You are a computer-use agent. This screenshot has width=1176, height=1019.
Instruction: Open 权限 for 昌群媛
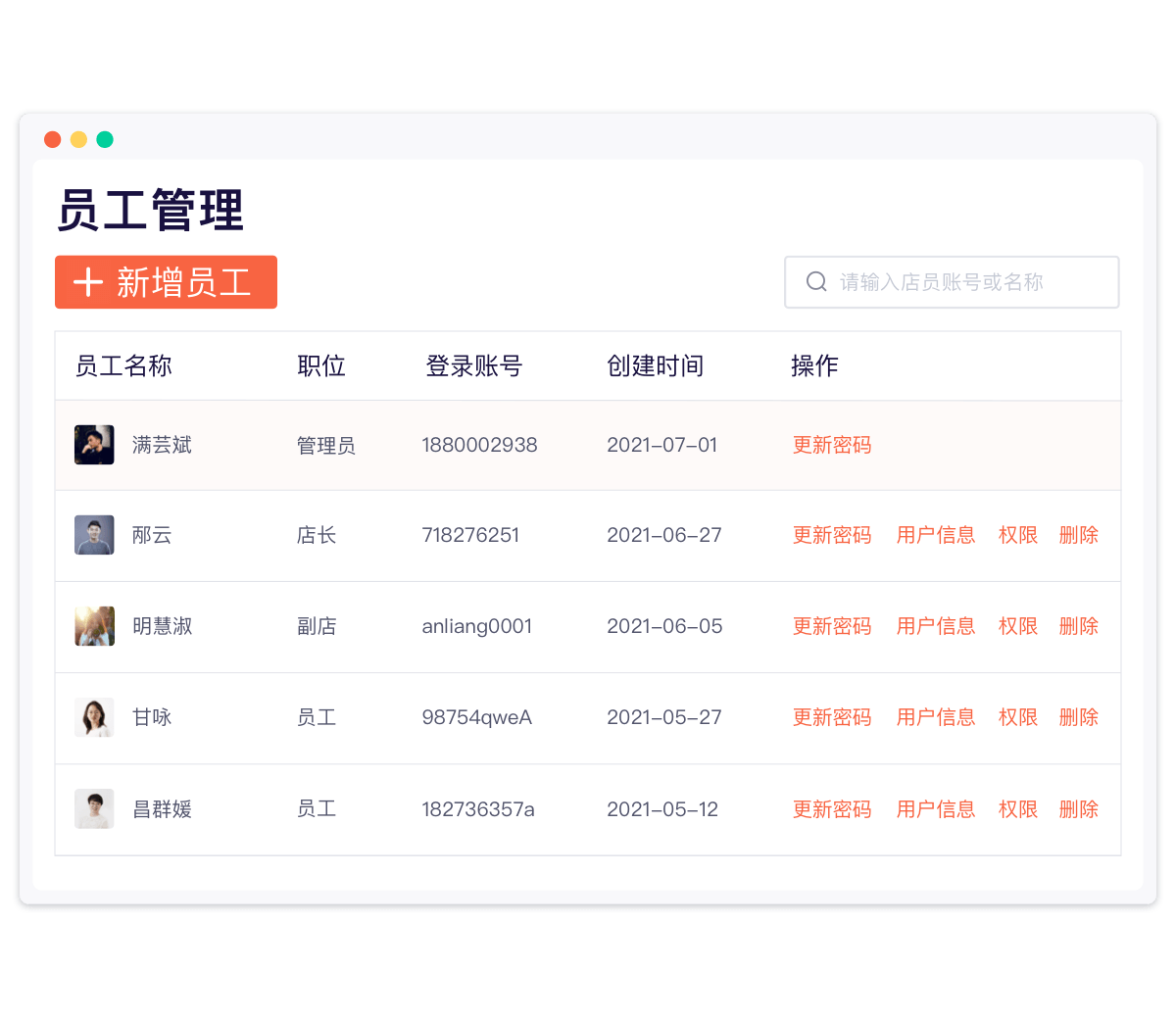pyautogui.click(x=1017, y=809)
